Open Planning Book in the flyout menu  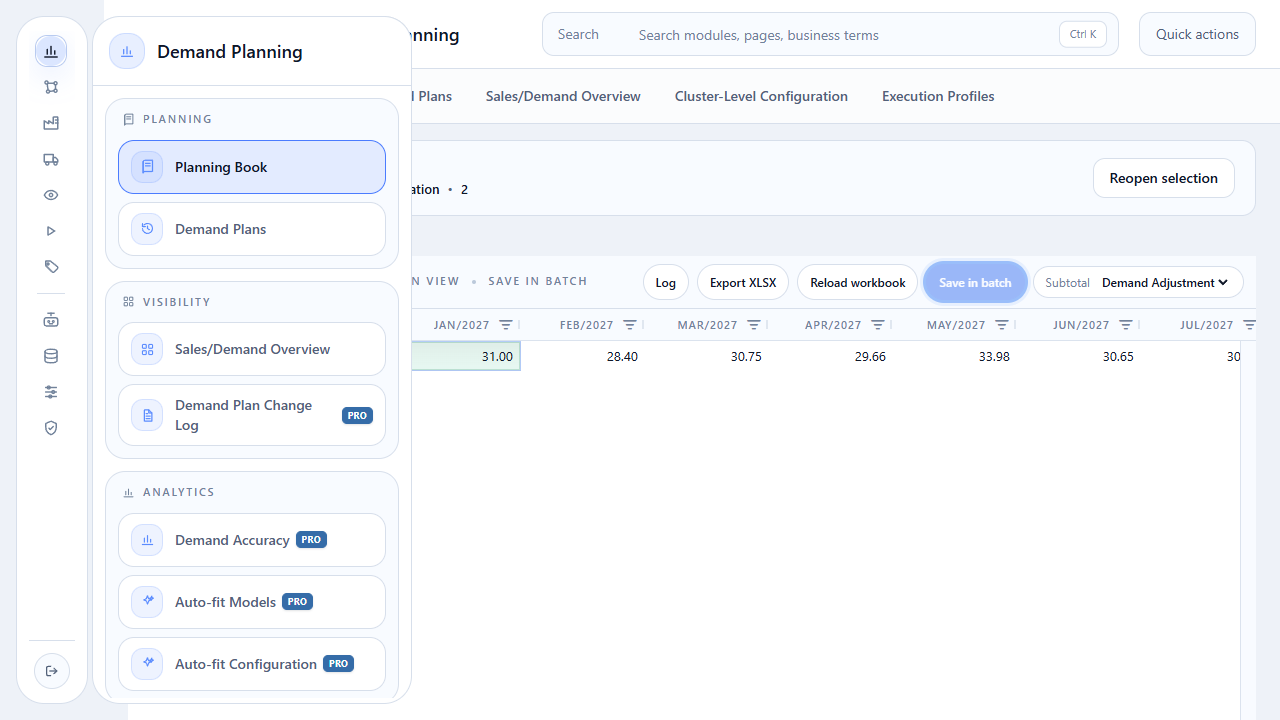coord(252,167)
